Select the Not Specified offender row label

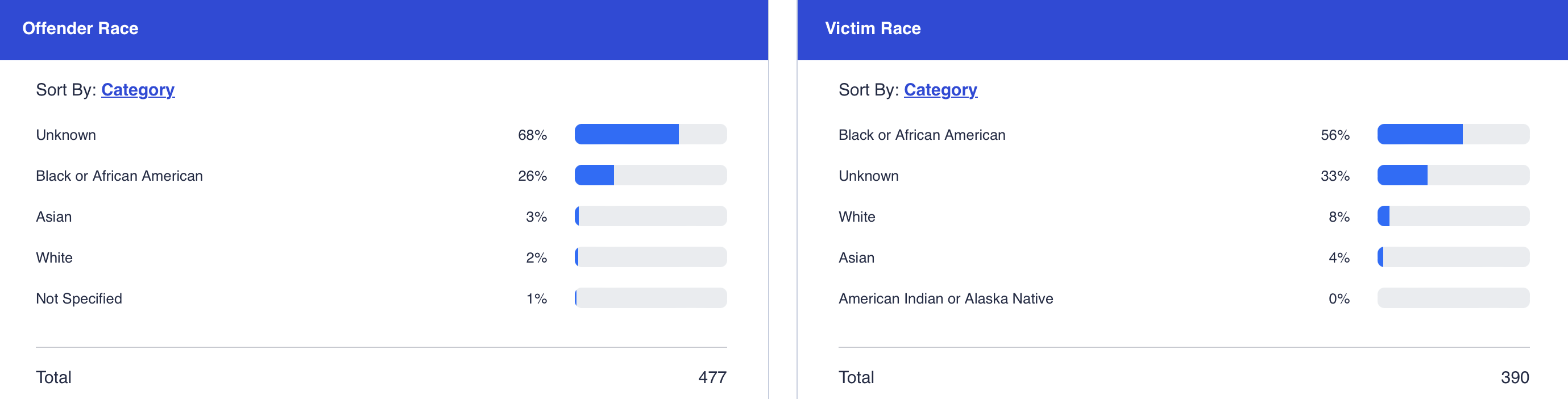79,298
